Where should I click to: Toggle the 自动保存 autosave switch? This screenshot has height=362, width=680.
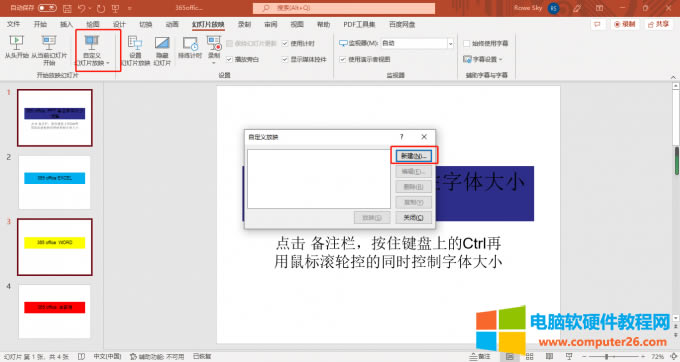47,8
